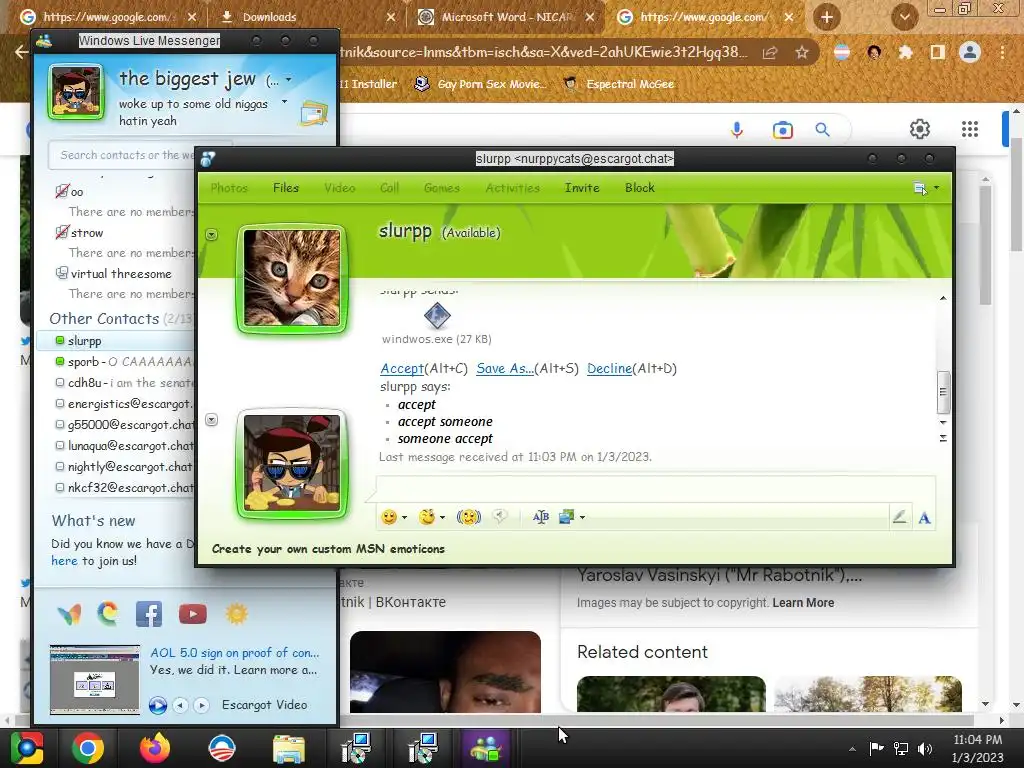Click Learn More about image copyright

tap(803, 603)
